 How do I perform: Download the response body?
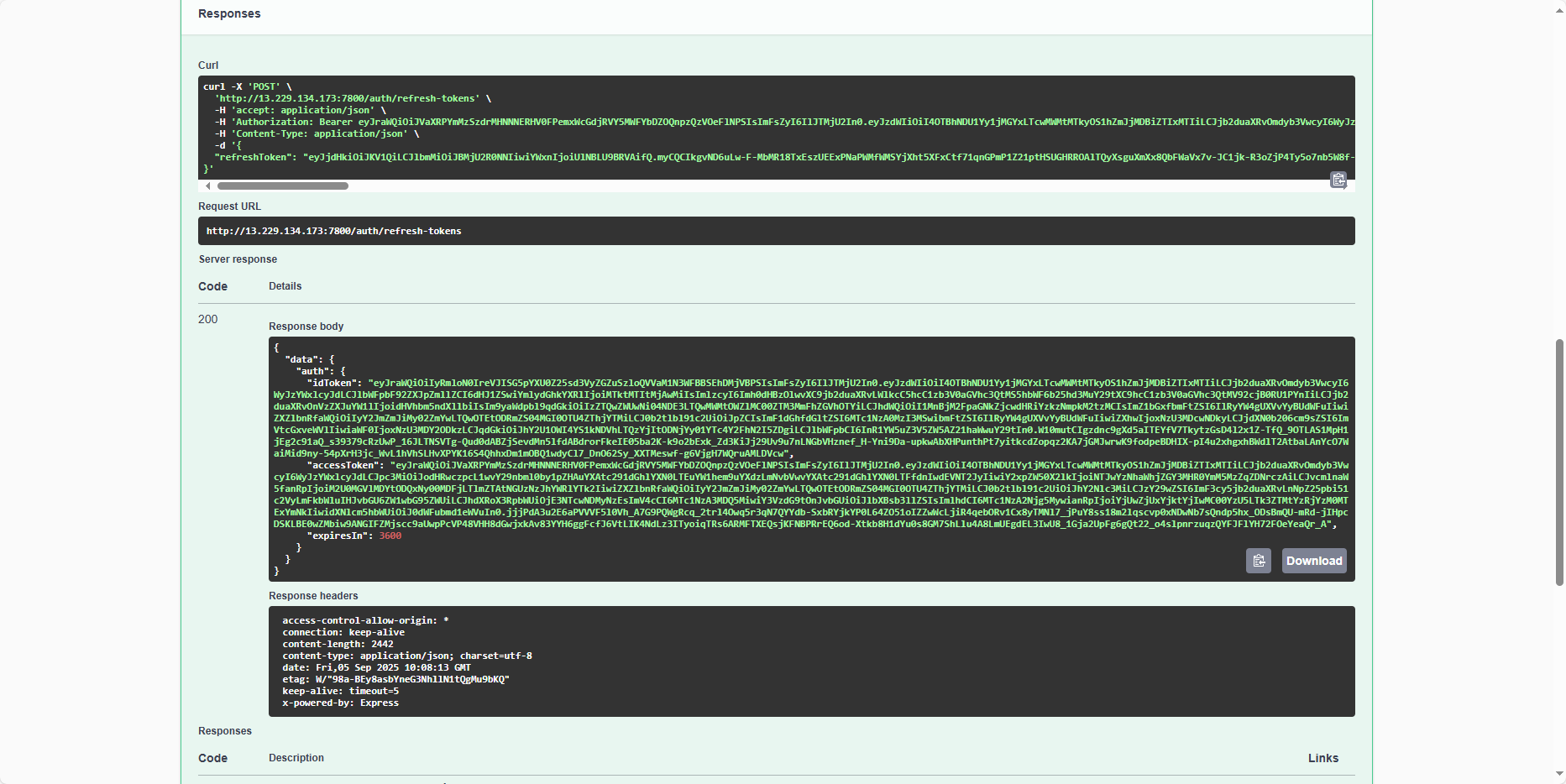[1313, 561]
